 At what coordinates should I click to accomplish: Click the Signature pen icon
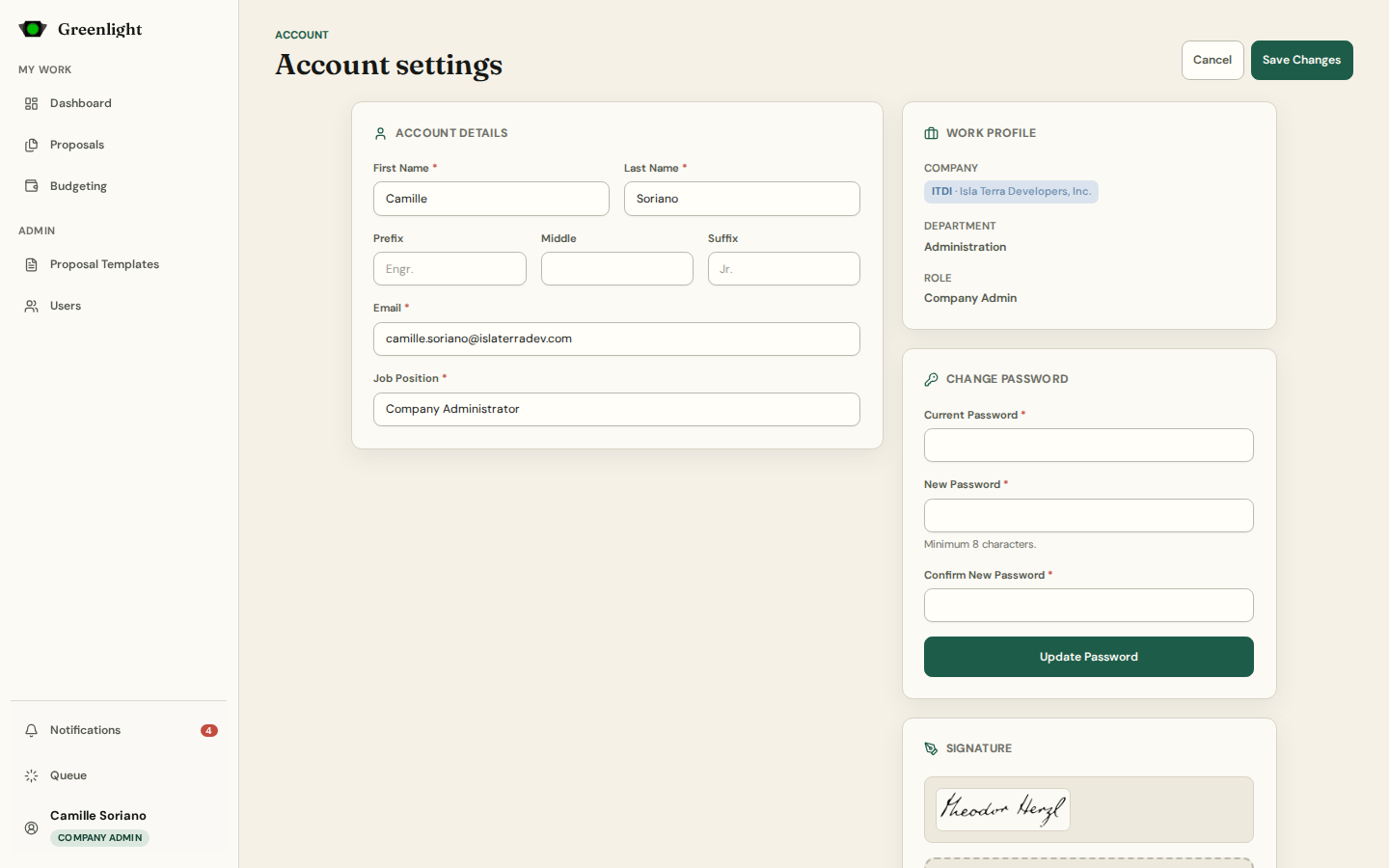pos(931,748)
